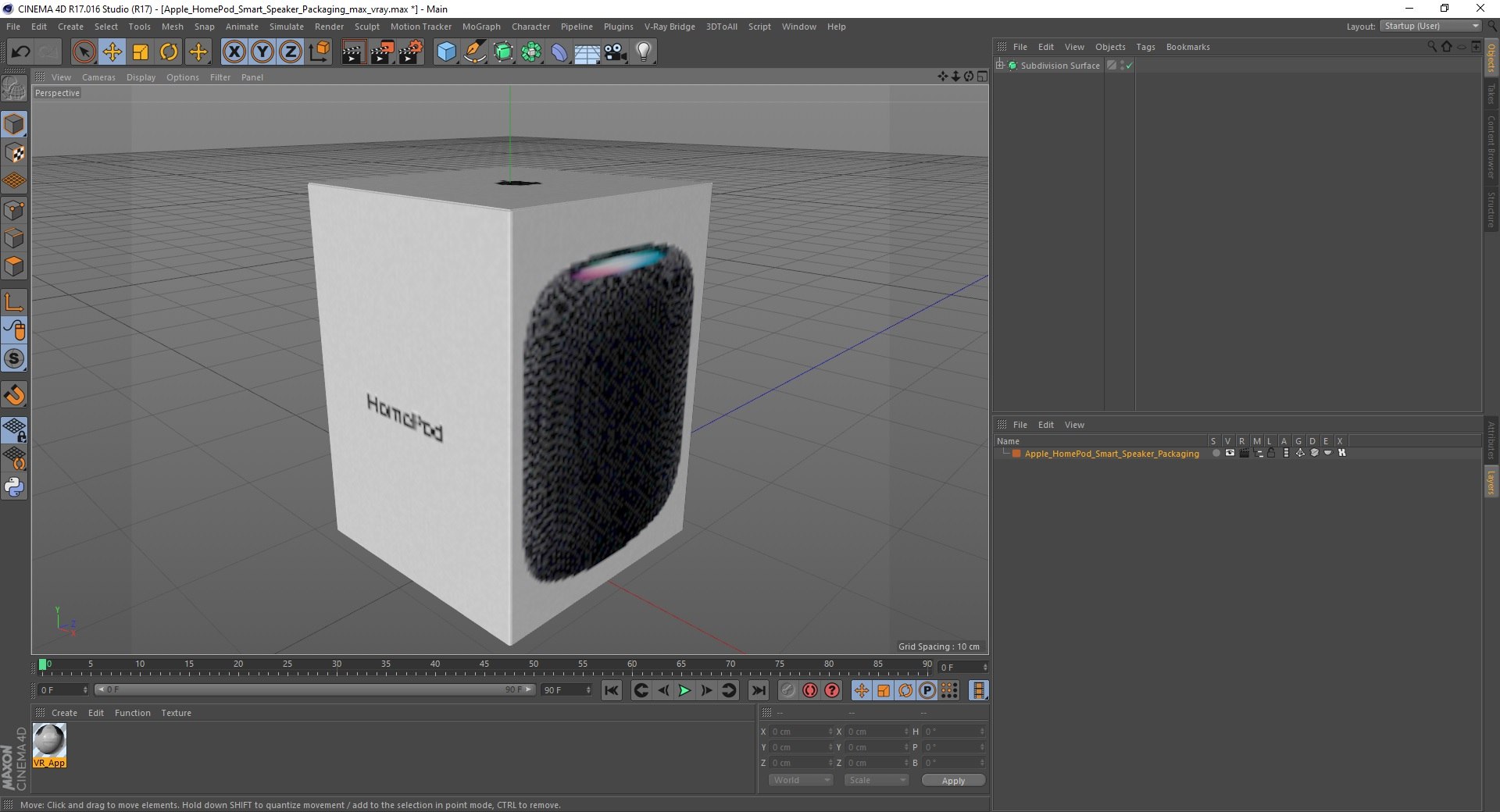Switch to Layers side tab
Image resolution: width=1500 pixels, height=812 pixels.
[1491, 482]
